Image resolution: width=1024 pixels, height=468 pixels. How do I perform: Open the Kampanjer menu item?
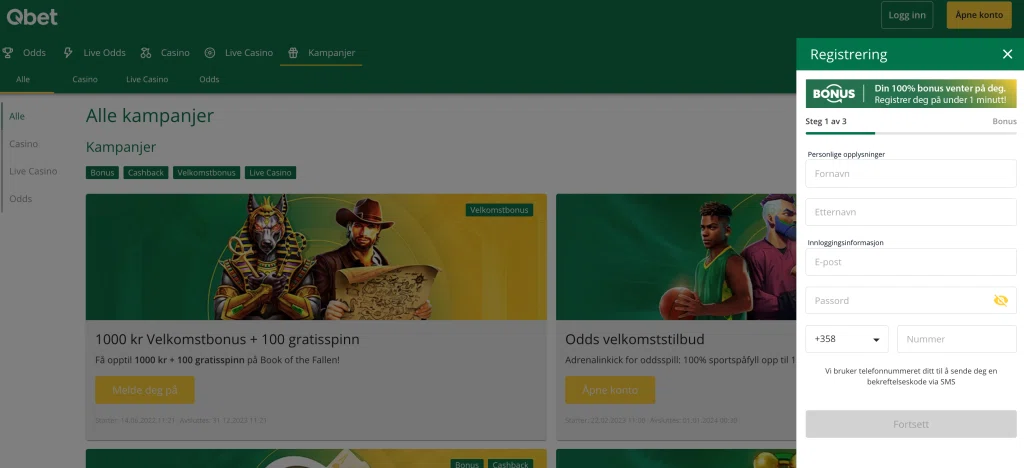click(332, 53)
